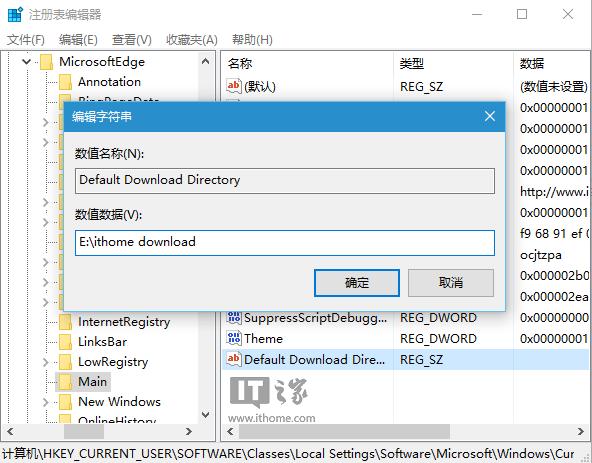Click the InternetRegistry folder icon
Image resolution: width=592 pixels, height=463 pixels.
(65, 322)
